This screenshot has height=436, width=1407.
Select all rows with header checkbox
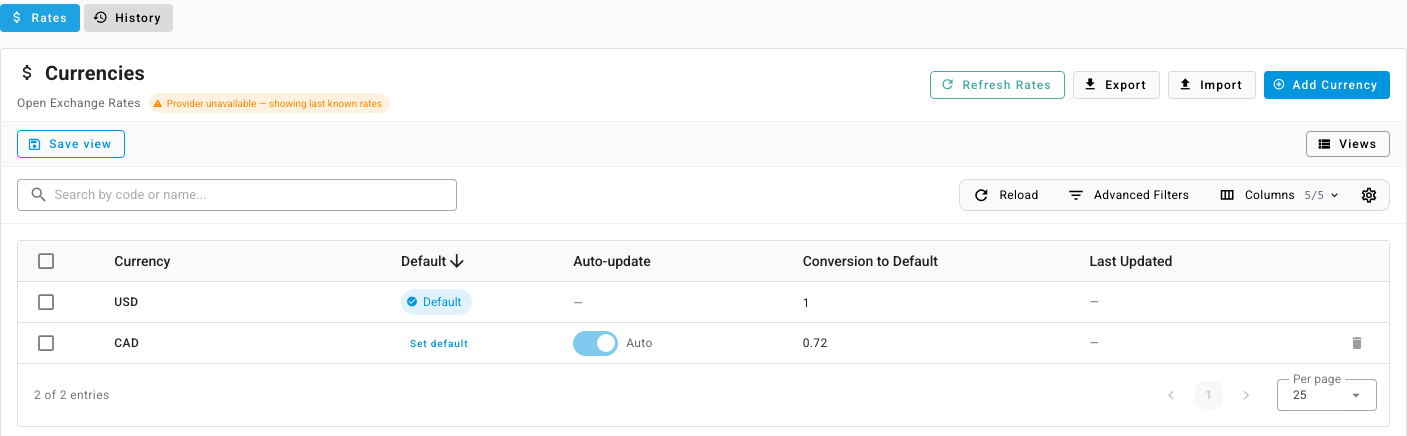[x=46, y=261]
